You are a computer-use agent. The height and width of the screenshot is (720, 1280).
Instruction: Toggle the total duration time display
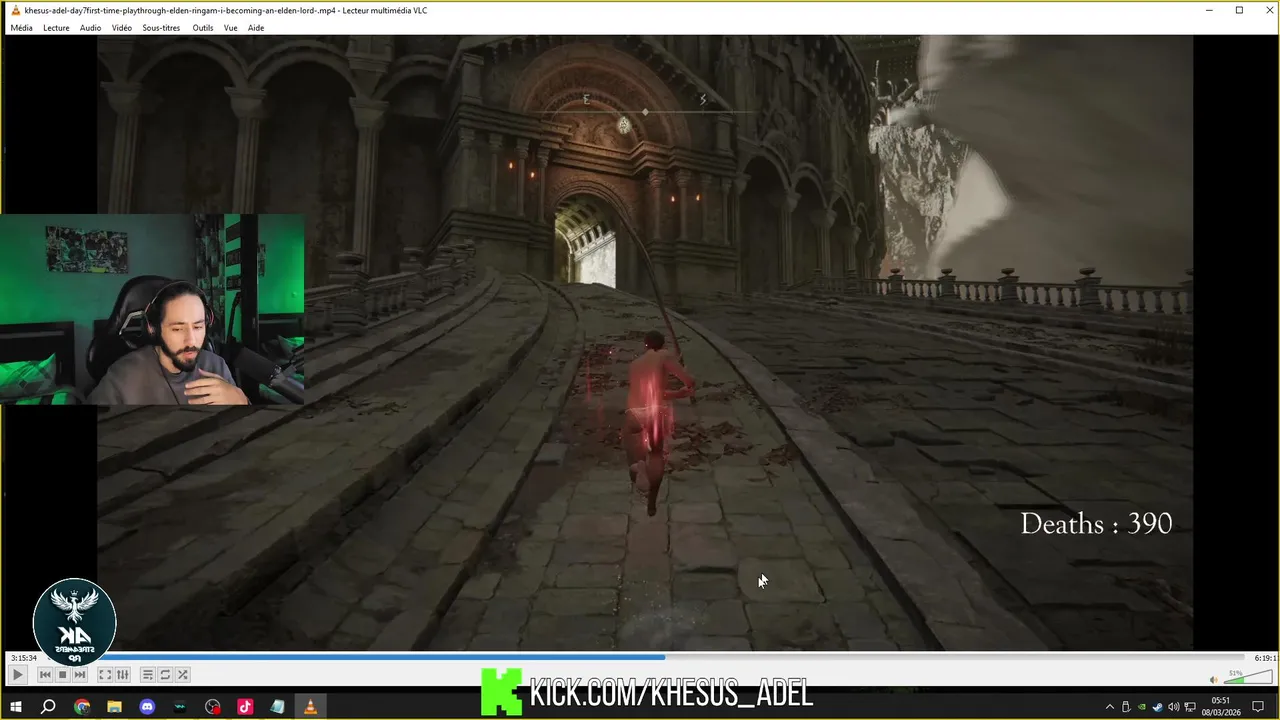tap(1265, 658)
